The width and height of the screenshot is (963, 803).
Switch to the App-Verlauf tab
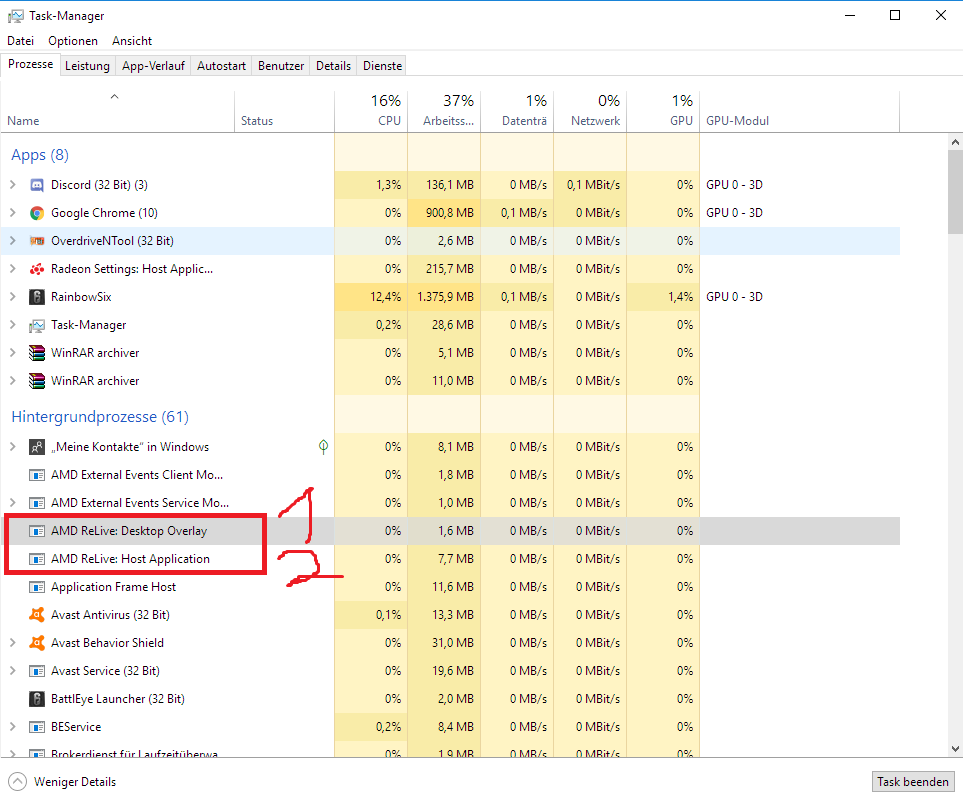[153, 66]
